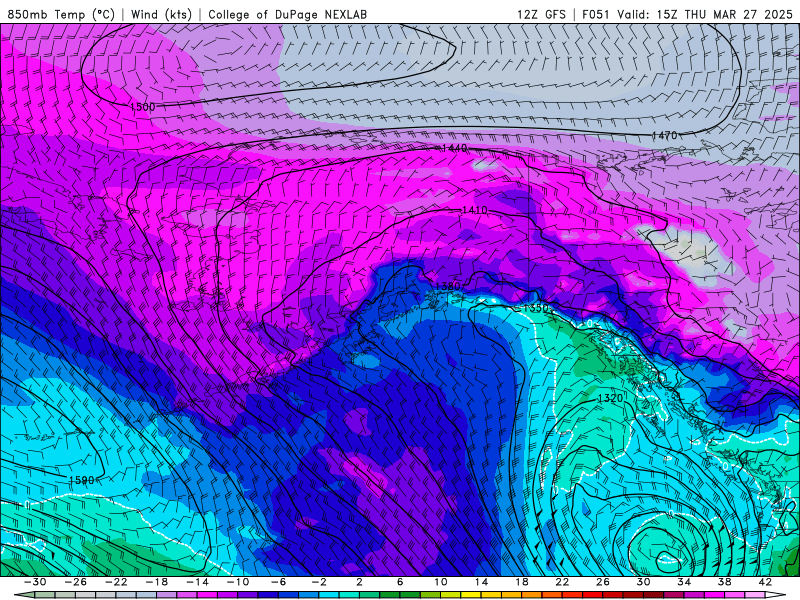
Task: Click the 1440 height contour label
Action: point(454,148)
